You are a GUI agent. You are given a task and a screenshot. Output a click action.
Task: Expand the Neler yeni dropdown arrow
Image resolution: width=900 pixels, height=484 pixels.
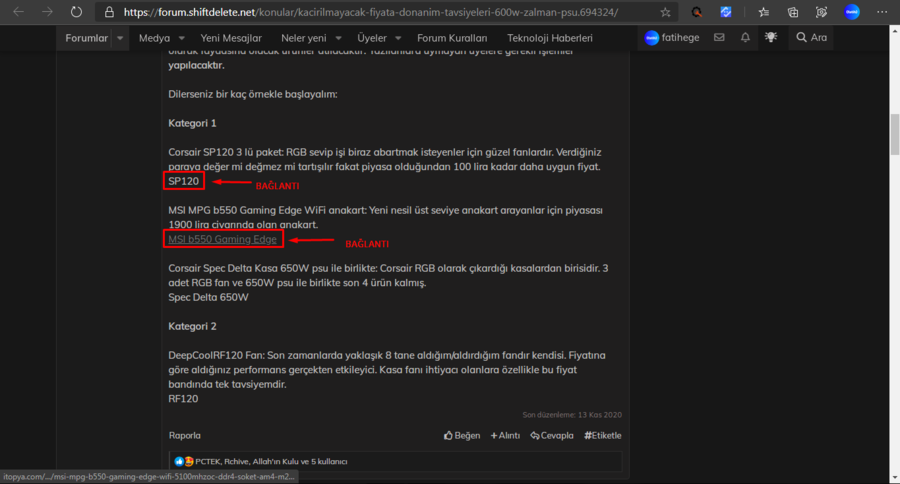(x=338, y=38)
